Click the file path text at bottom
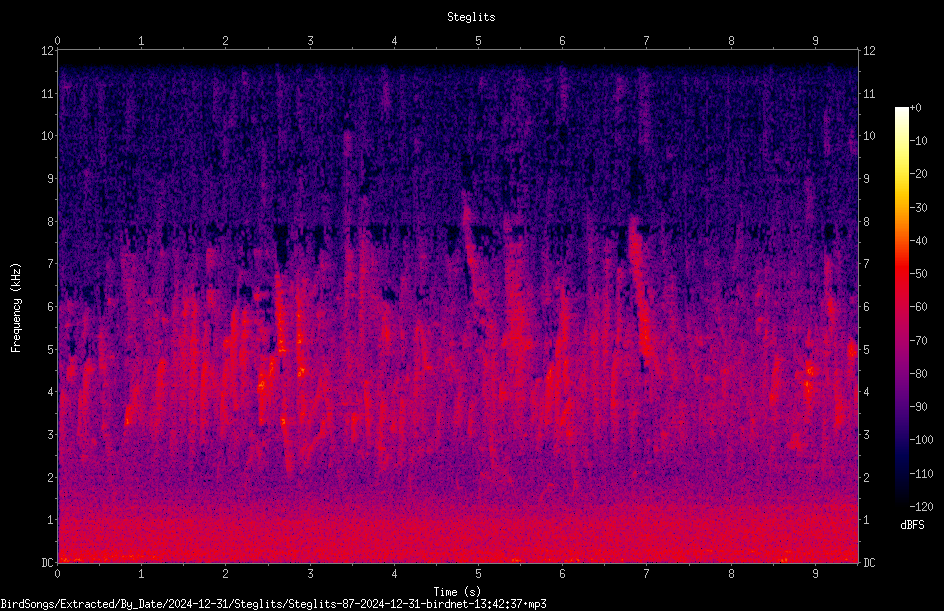This screenshot has height=611, width=944. (273, 604)
